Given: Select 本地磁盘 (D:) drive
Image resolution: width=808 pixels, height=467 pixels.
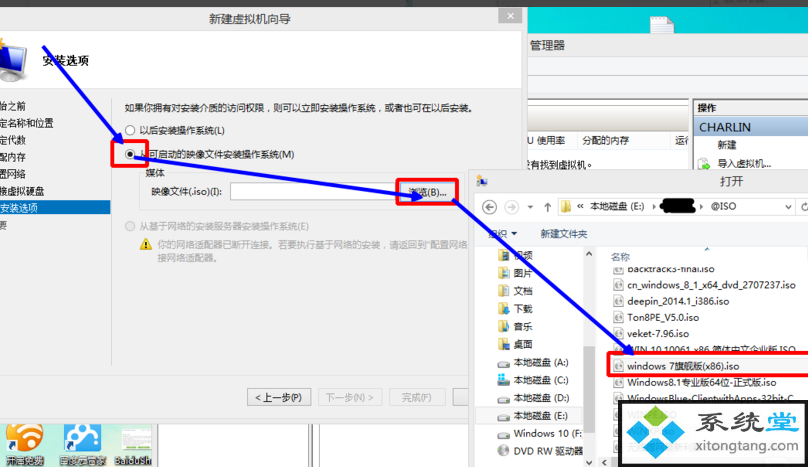Looking at the screenshot, I should (x=533, y=398).
